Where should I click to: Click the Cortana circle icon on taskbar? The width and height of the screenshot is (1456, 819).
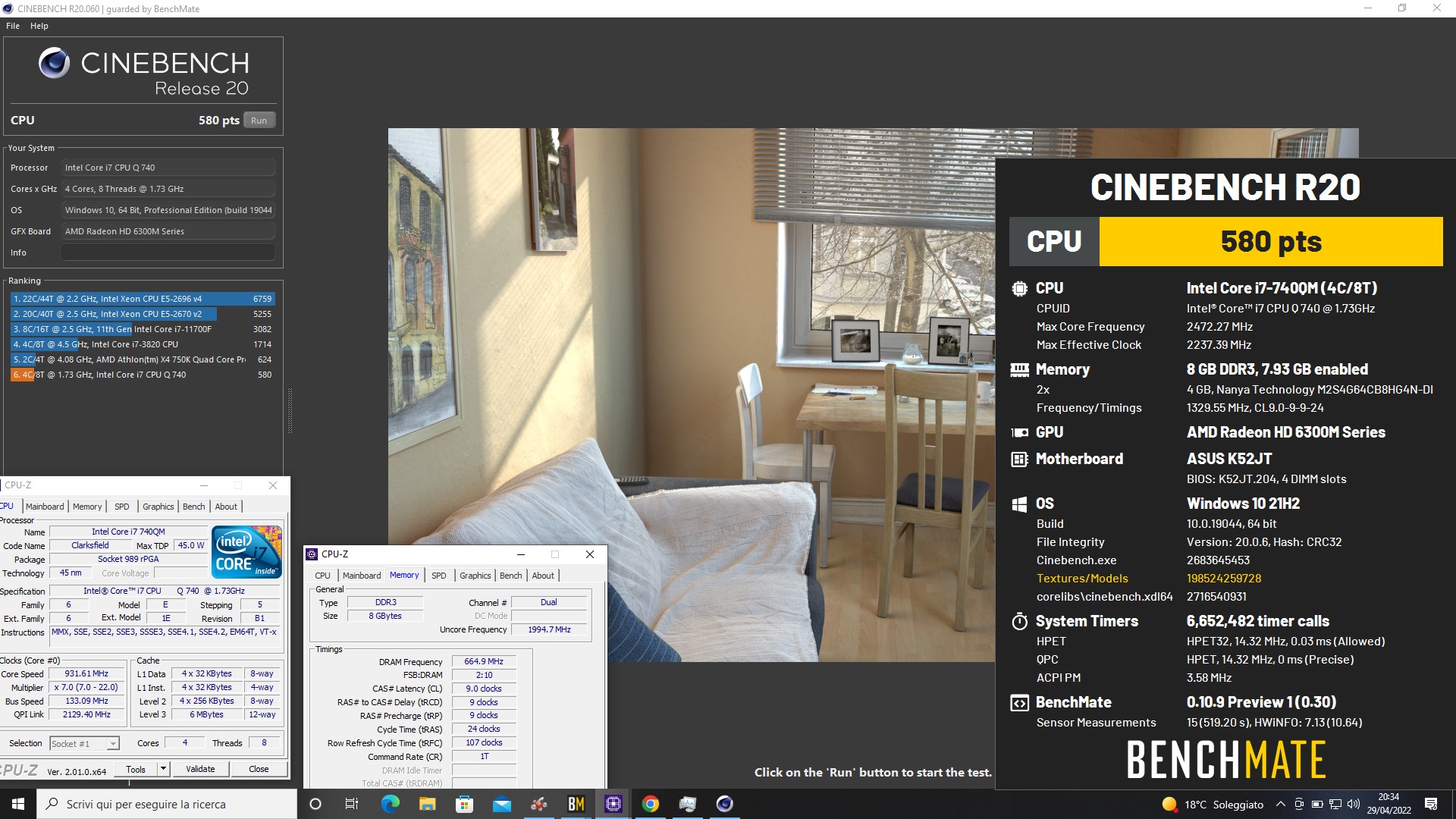(315, 804)
